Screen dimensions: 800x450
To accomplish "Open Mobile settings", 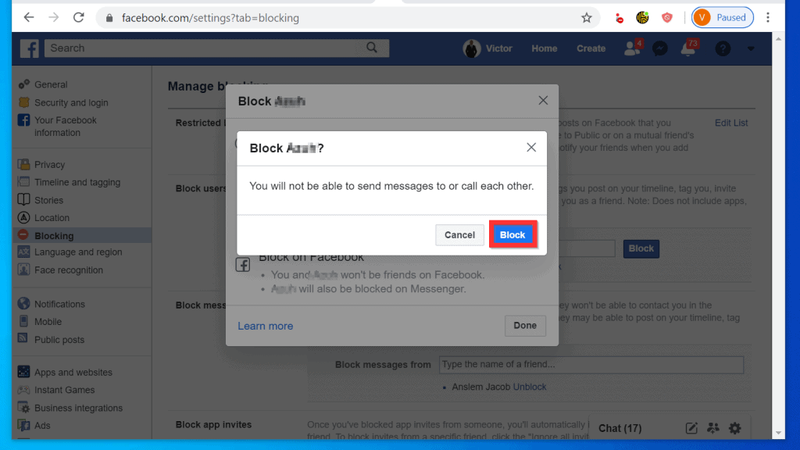I will point(47,322).
